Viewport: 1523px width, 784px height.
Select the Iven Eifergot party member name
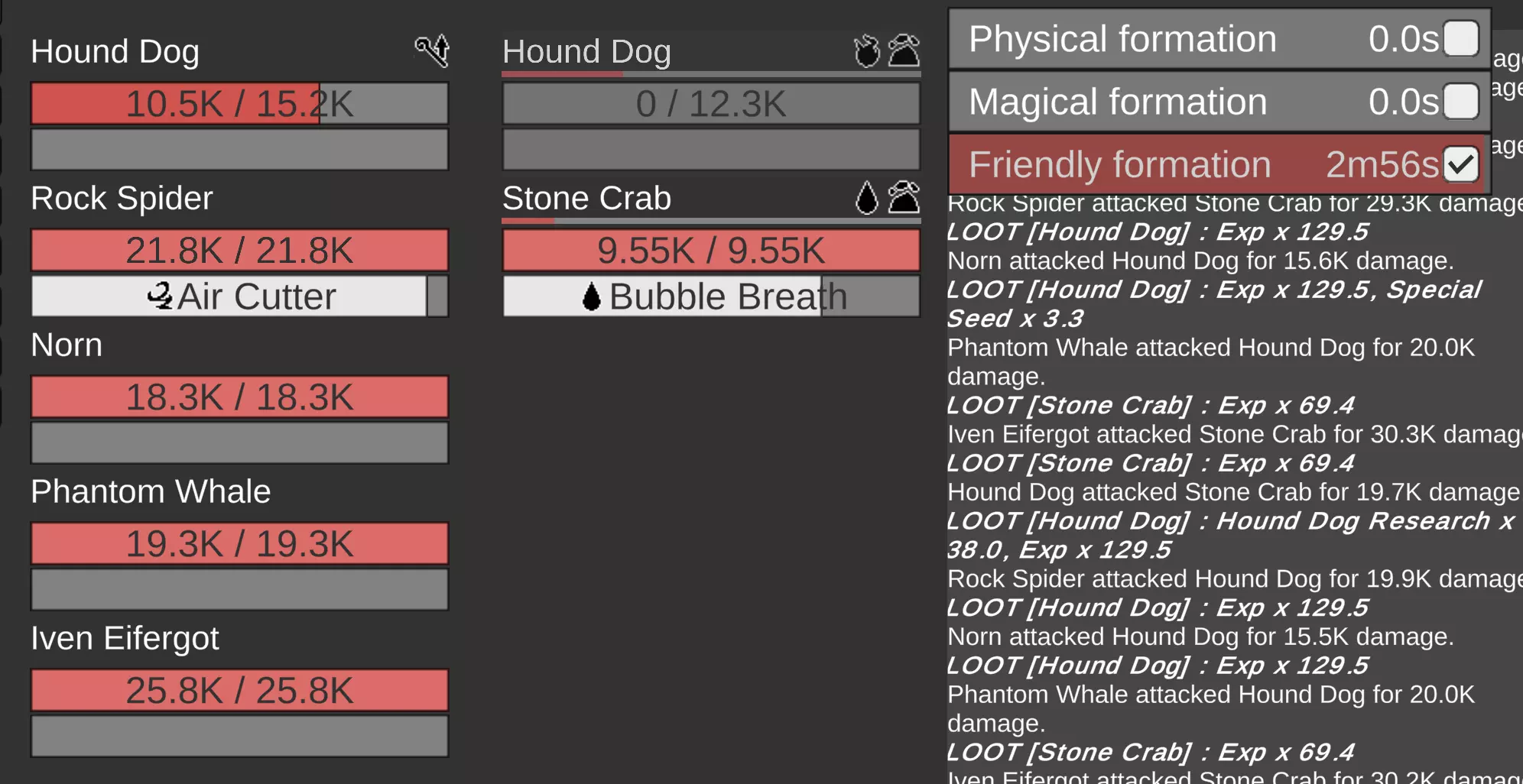(x=125, y=638)
